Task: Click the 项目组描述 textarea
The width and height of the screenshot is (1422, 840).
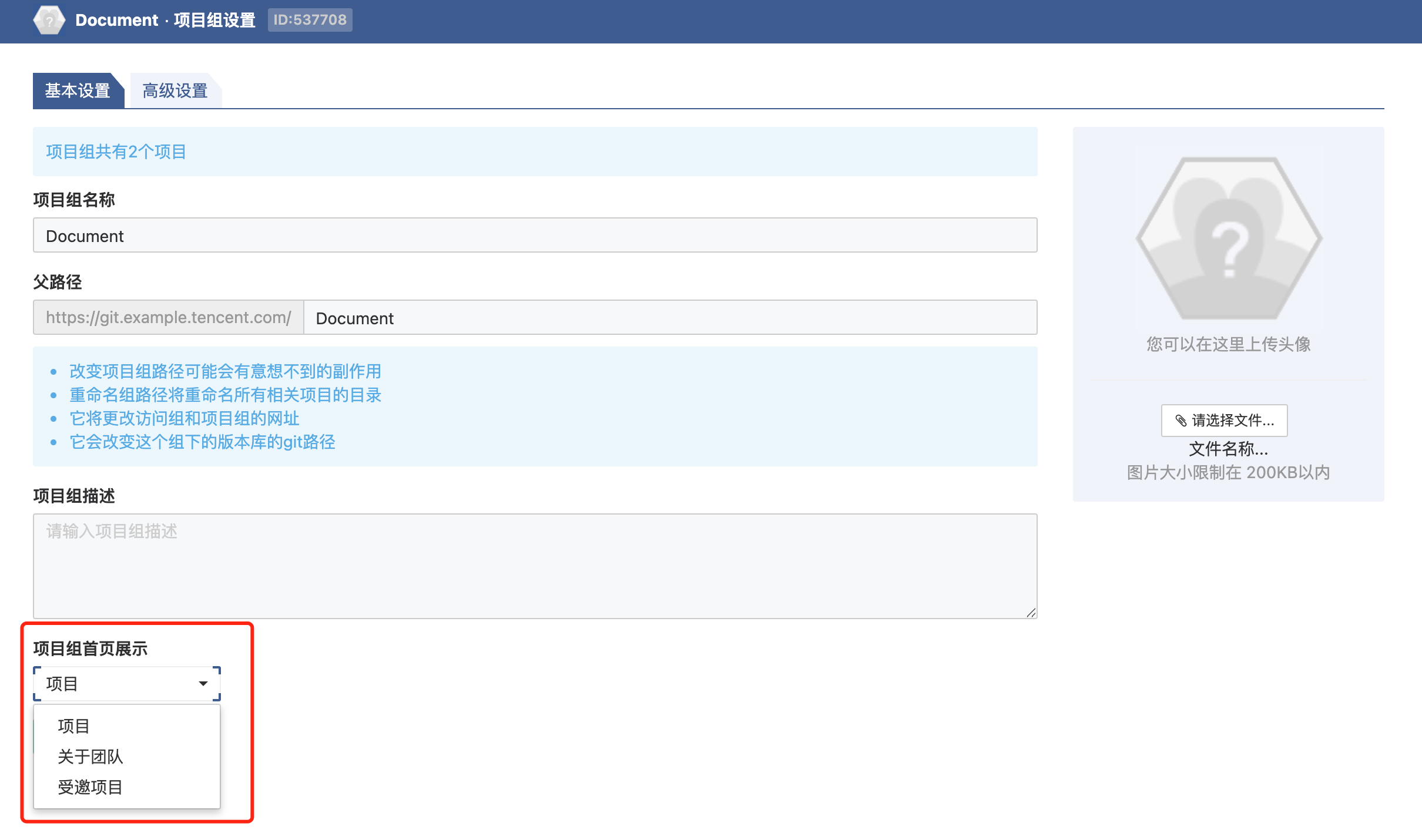Action: tap(535, 566)
